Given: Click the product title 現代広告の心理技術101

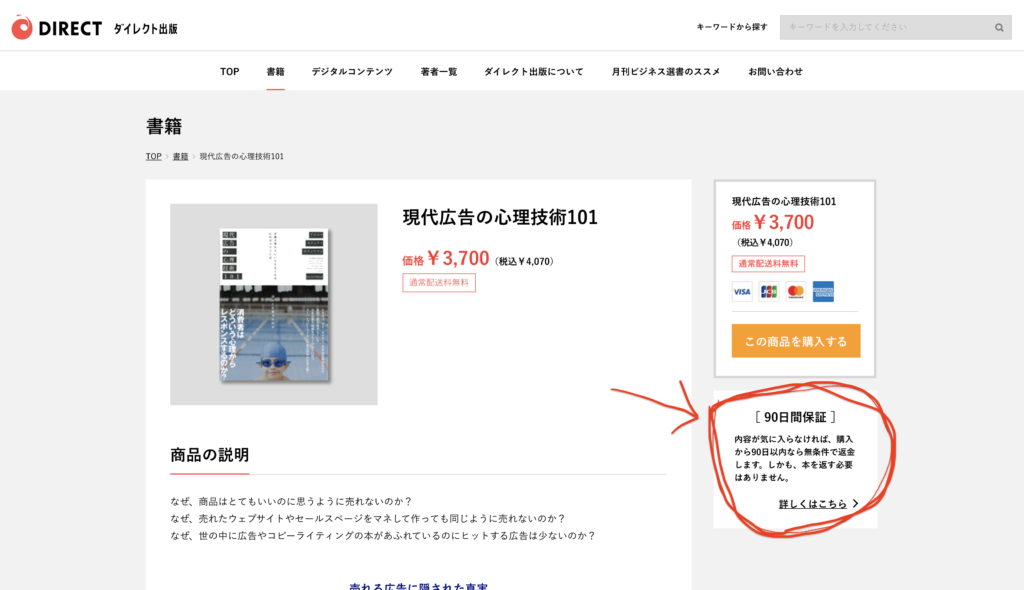Looking at the screenshot, I should pos(500,217).
